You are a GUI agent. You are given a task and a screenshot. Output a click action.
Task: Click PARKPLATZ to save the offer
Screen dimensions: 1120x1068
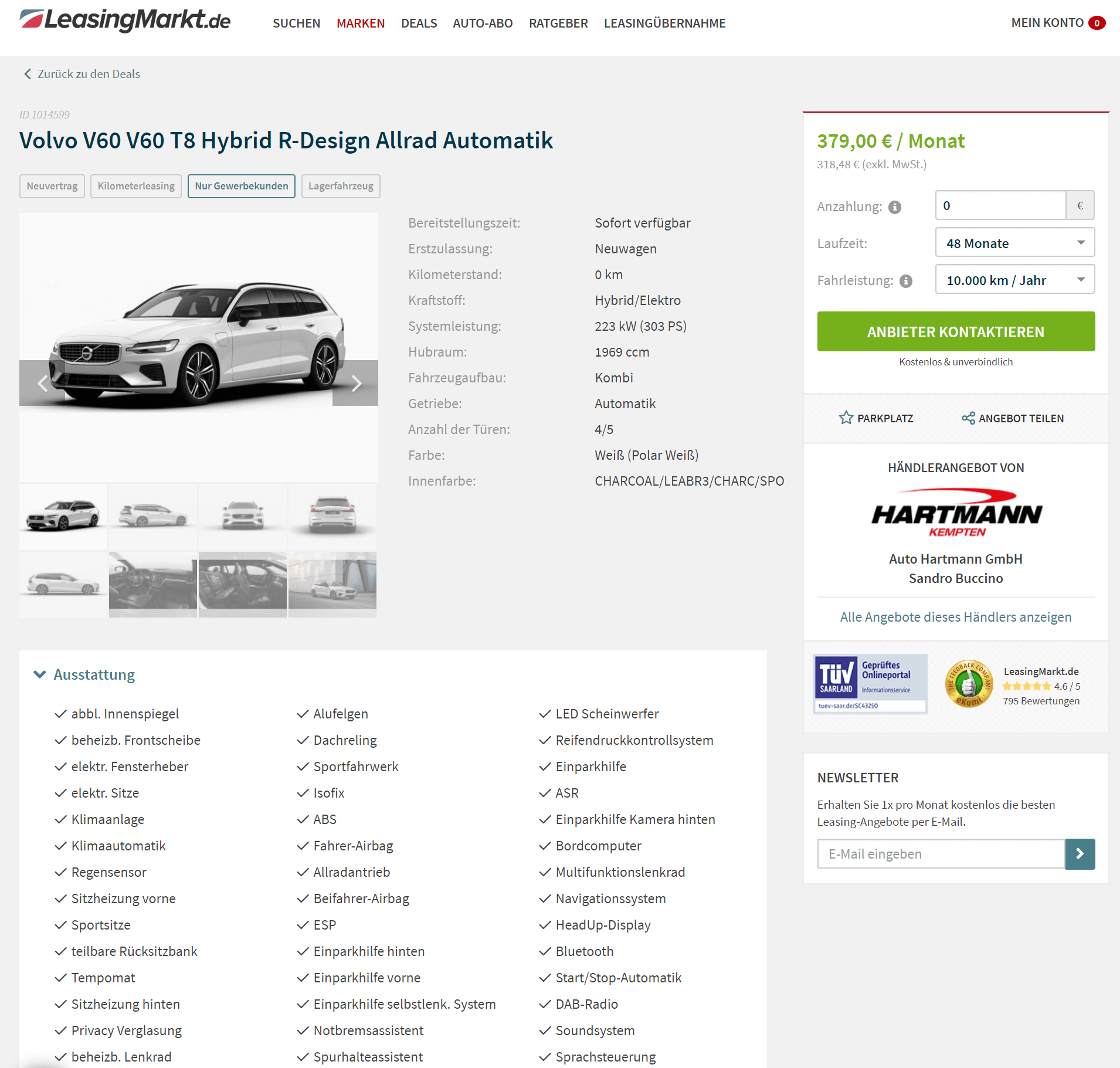[885, 418]
